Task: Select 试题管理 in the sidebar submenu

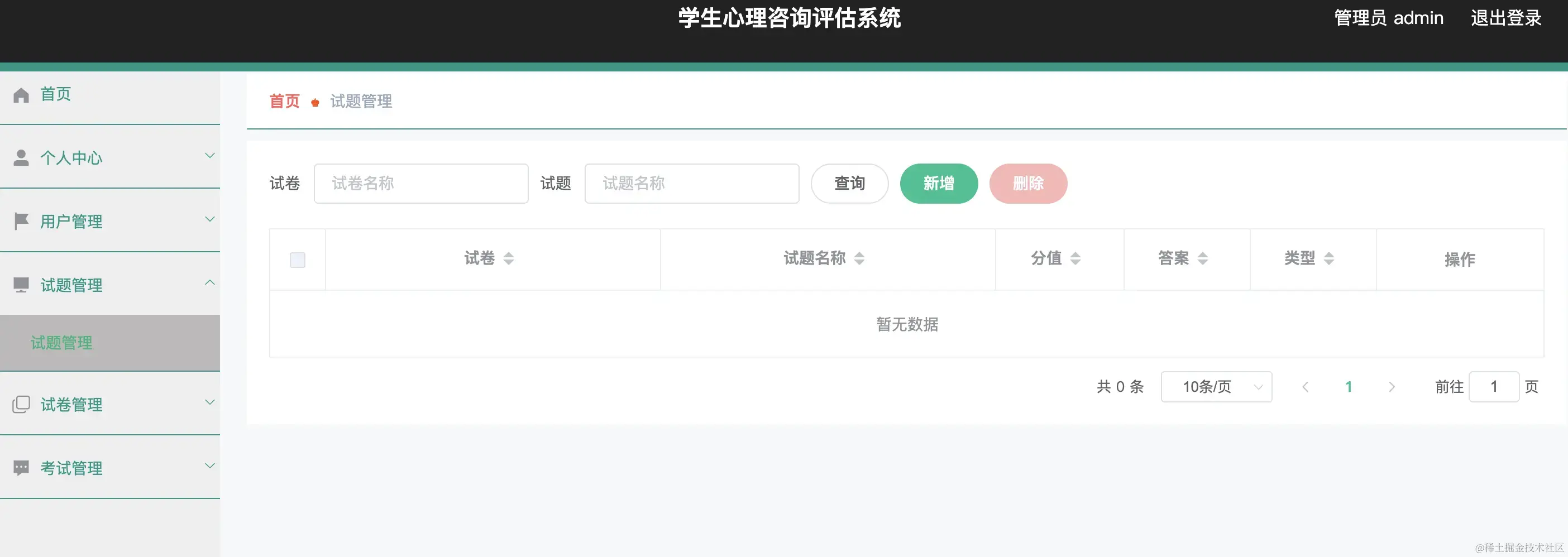Action: [61, 342]
